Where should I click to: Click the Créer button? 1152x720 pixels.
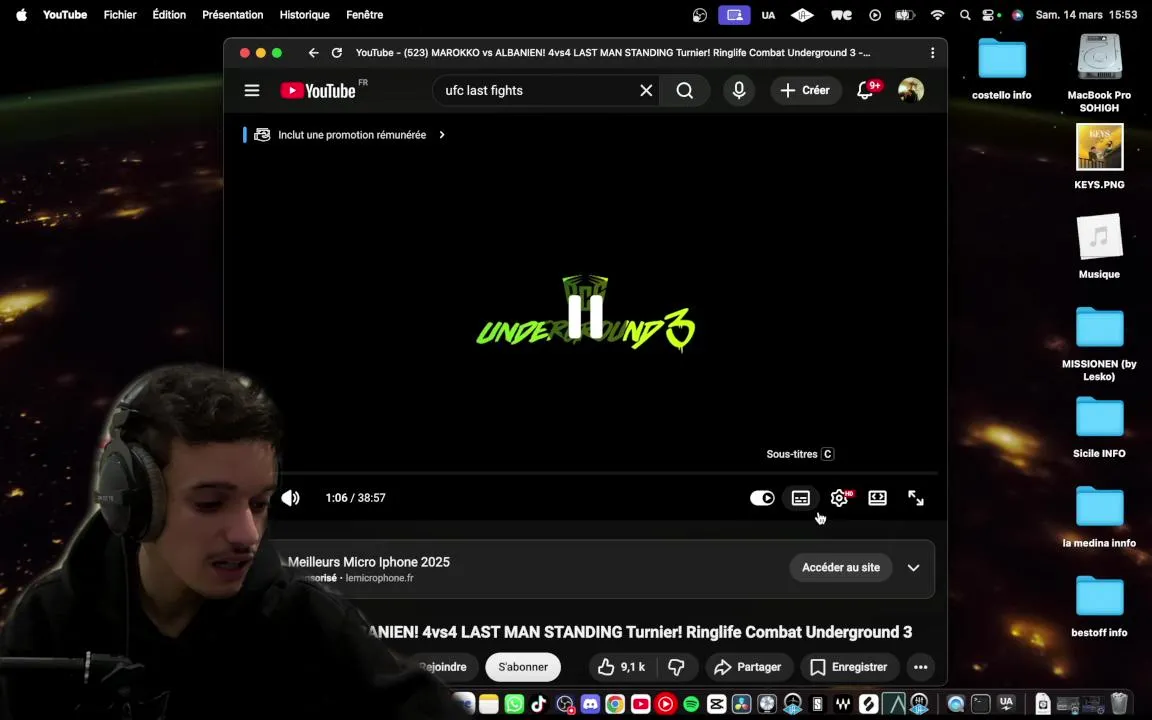pos(805,90)
